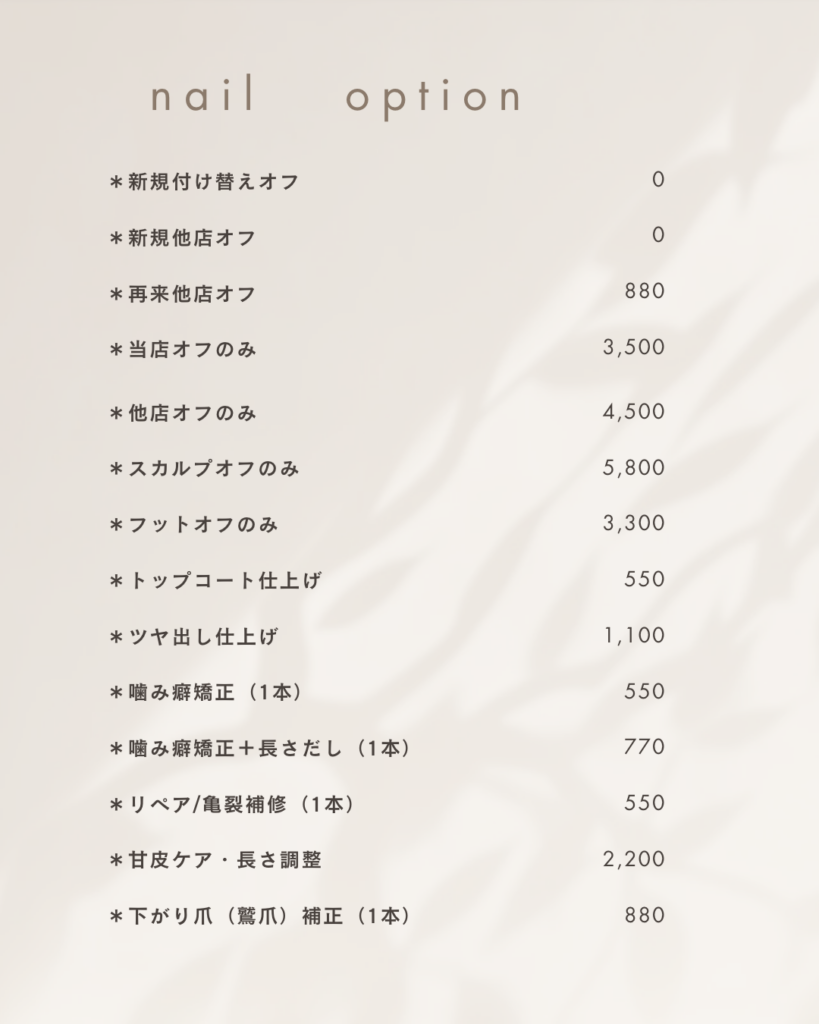Select the スカルプオフのみ option
Viewport: 819px width, 1024px height.
[205, 469]
